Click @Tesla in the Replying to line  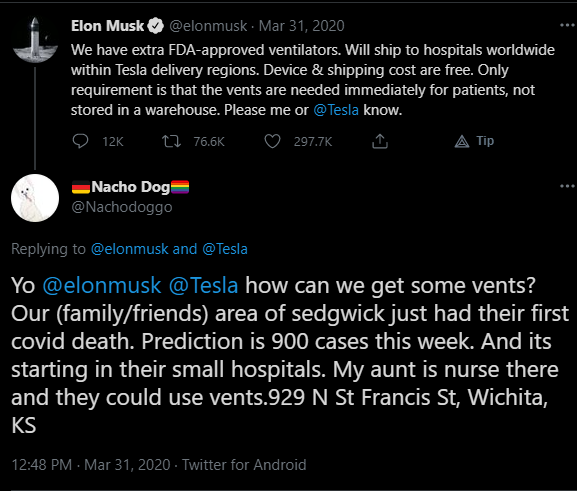pos(225,249)
